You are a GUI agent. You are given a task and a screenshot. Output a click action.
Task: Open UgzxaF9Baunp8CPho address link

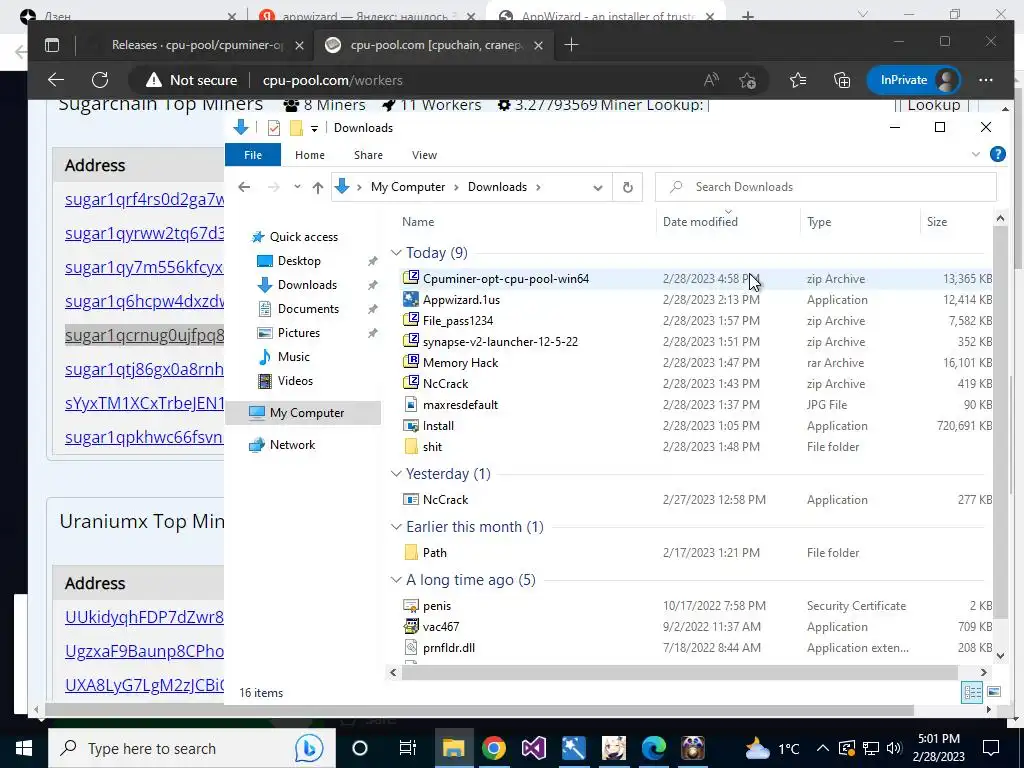(x=144, y=650)
